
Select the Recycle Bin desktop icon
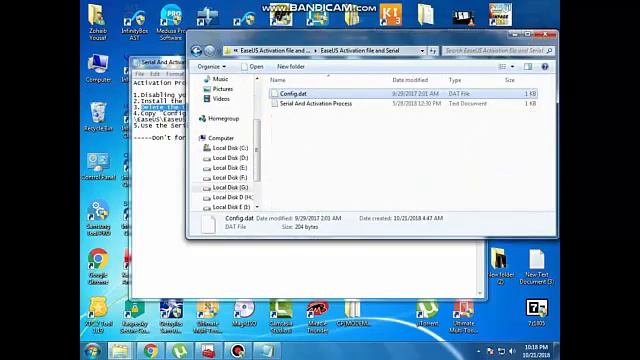[x=98, y=117]
